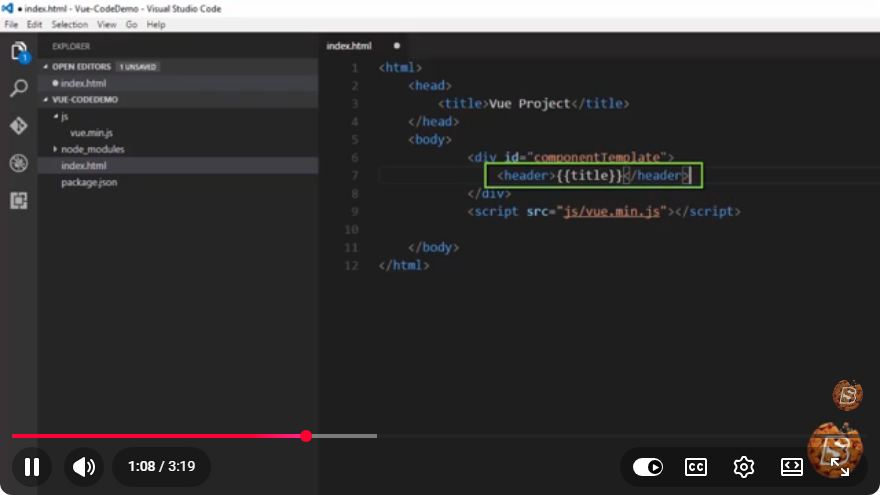Select the index.html editor tab

[x=349, y=46]
